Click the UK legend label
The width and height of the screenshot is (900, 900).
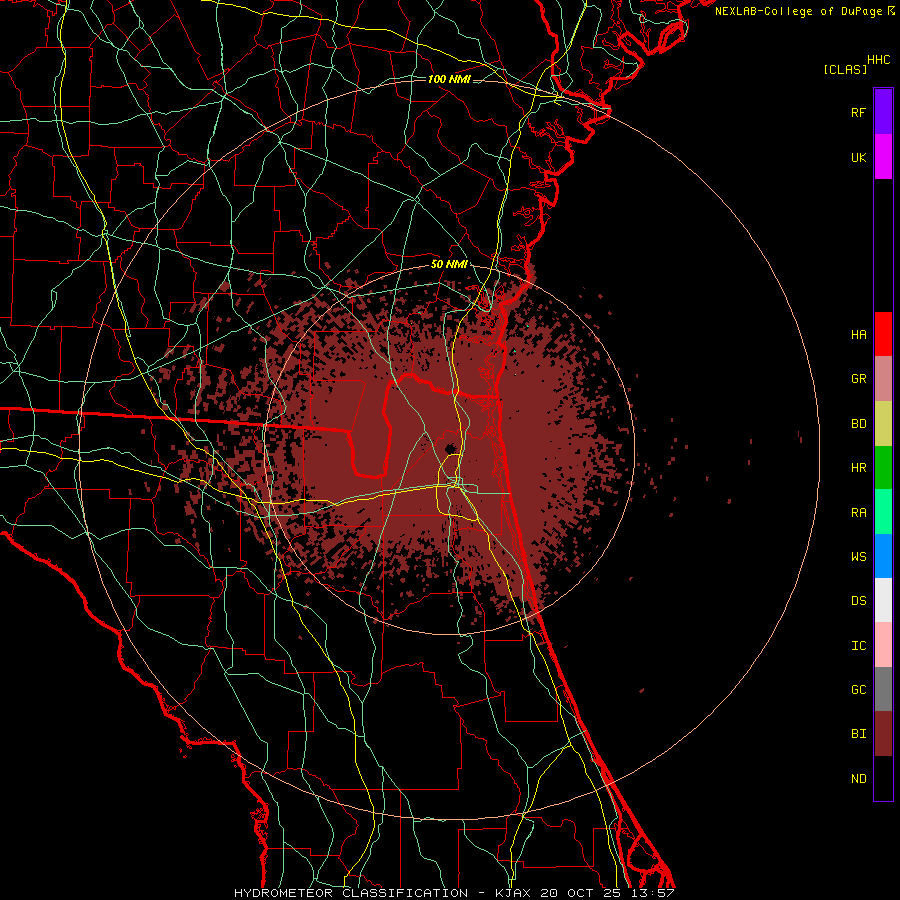pyautogui.click(x=858, y=157)
